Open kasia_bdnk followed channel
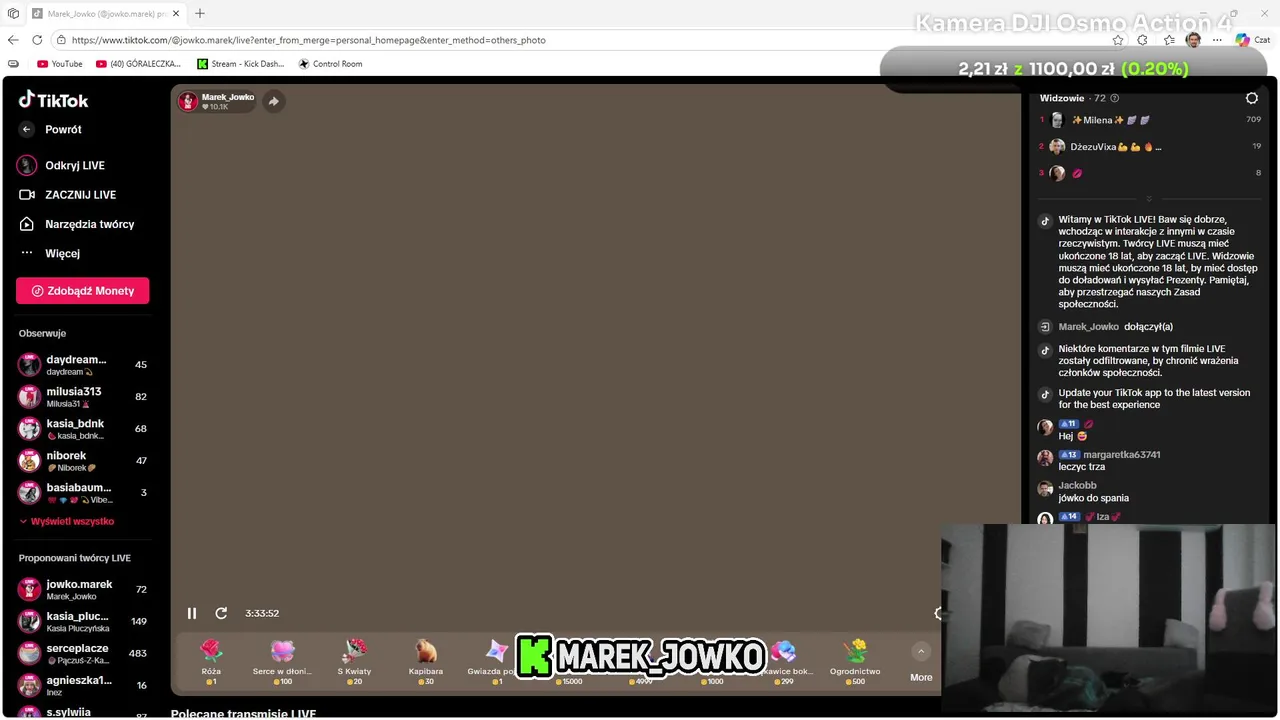The image size is (1280, 720). click(x=82, y=429)
